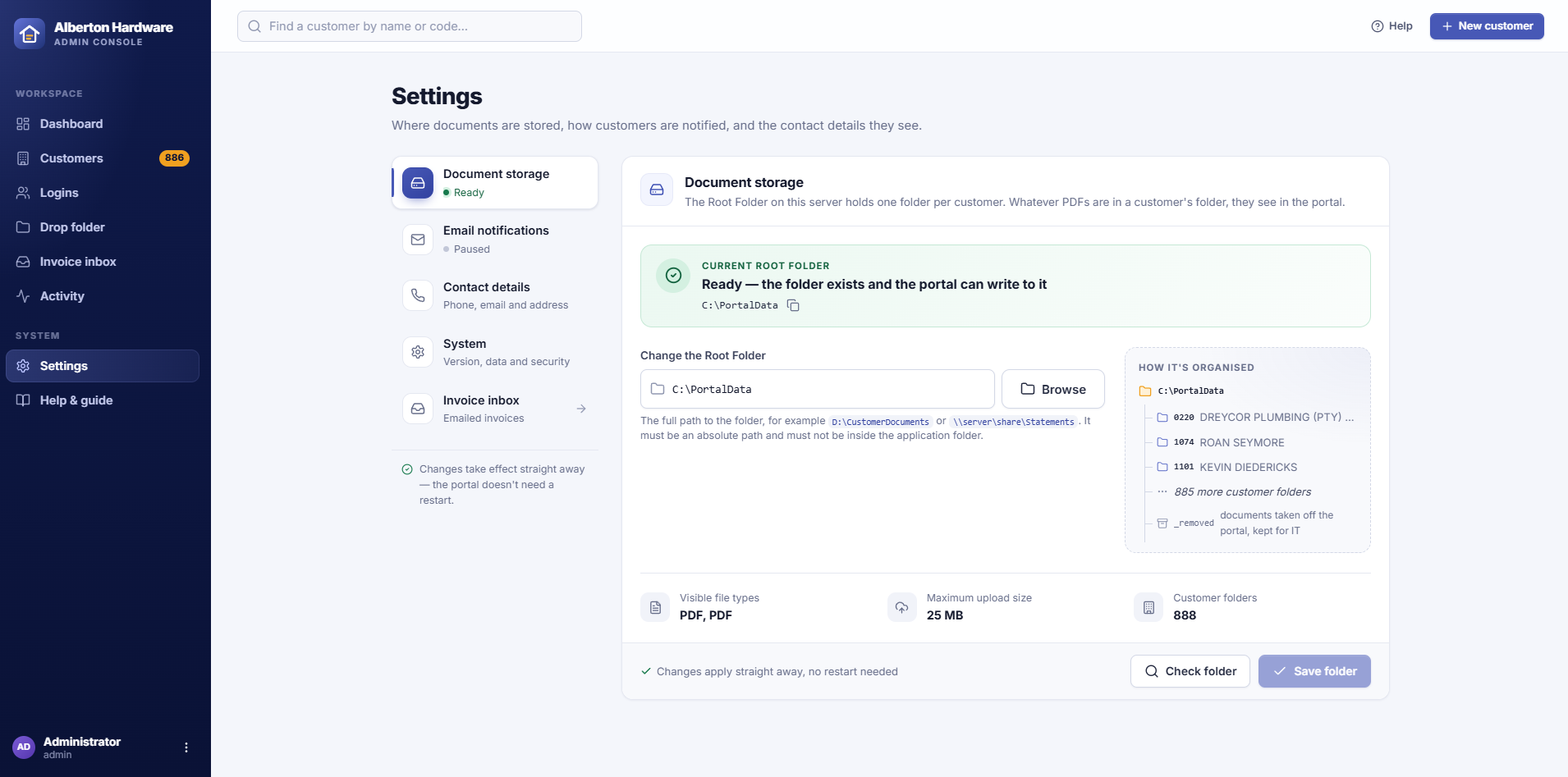Click the Maximum upload size cloud icon
Viewport: 1568px width, 777px height.
tap(902, 607)
